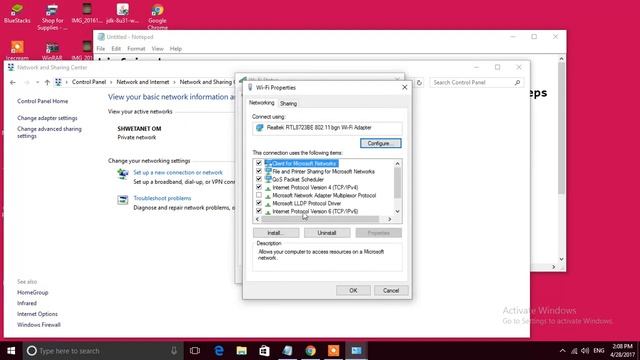The width and height of the screenshot is (640, 360).
Task: Click Notepad scroll-down arrow
Action: click(562, 259)
